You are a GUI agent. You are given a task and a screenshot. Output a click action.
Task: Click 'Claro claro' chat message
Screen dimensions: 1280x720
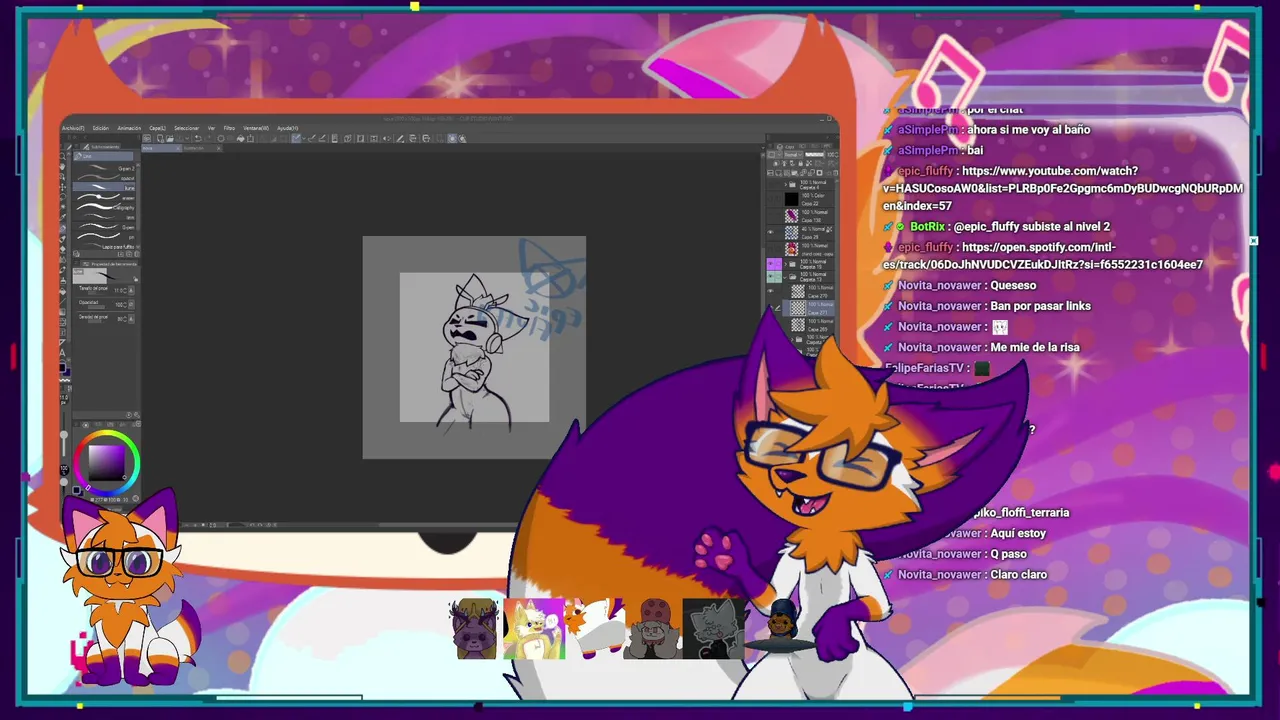[1018, 575]
